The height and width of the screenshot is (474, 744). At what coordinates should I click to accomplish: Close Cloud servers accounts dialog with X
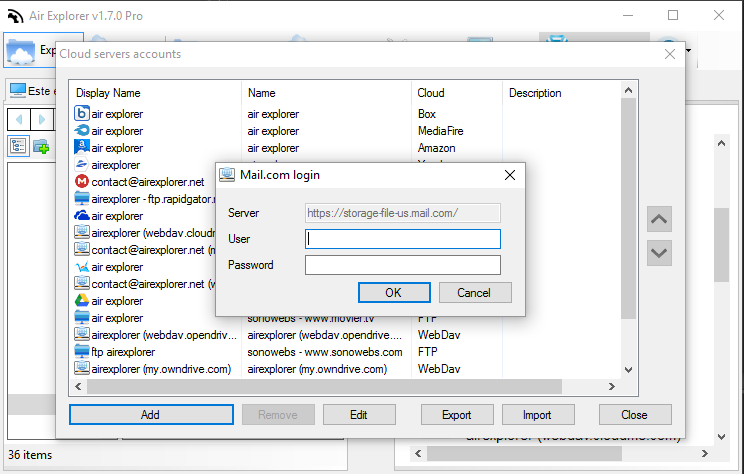coord(670,54)
